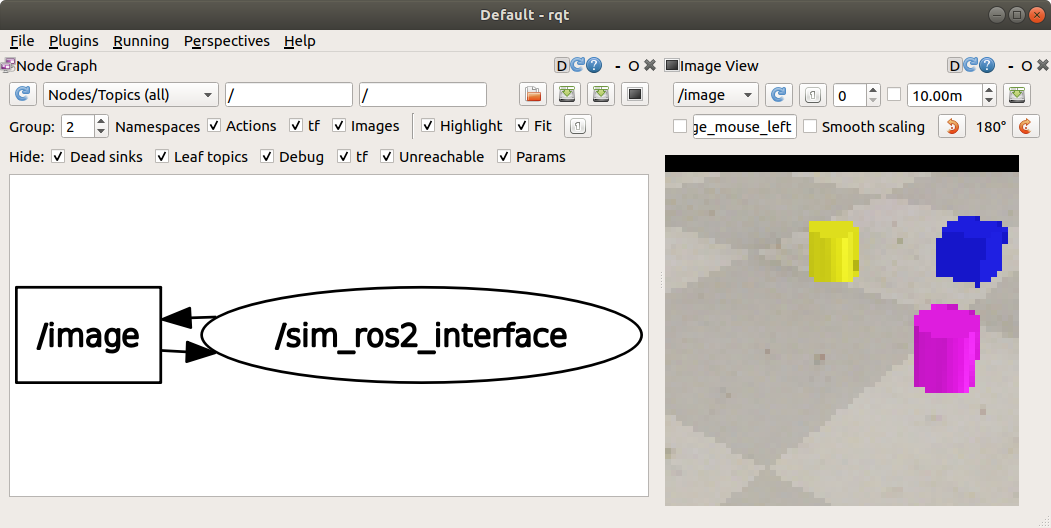Open the Perspectives menu
Image resolution: width=1051 pixels, height=528 pixels.
coord(227,41)
